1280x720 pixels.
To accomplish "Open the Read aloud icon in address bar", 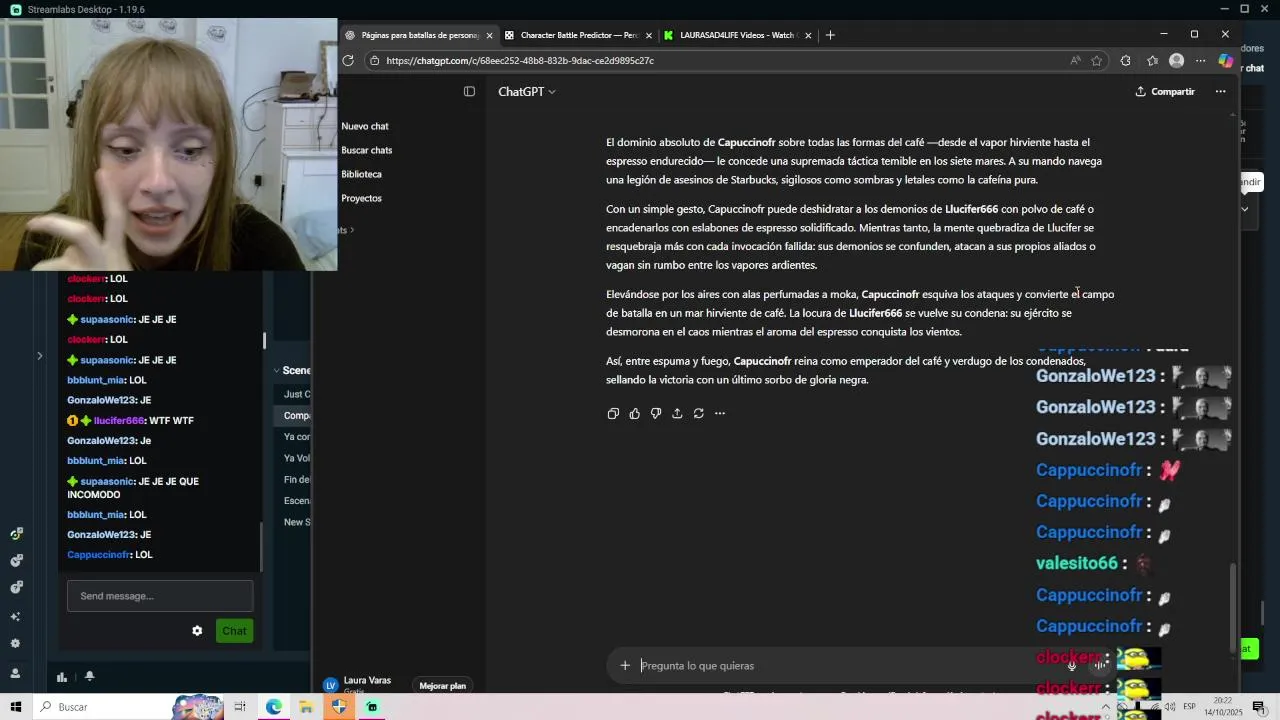I will coord(1075,60).
